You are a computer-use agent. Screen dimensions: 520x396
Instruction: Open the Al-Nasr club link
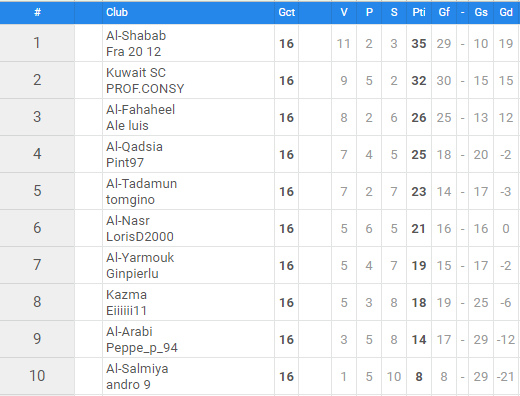click(128, 221)
